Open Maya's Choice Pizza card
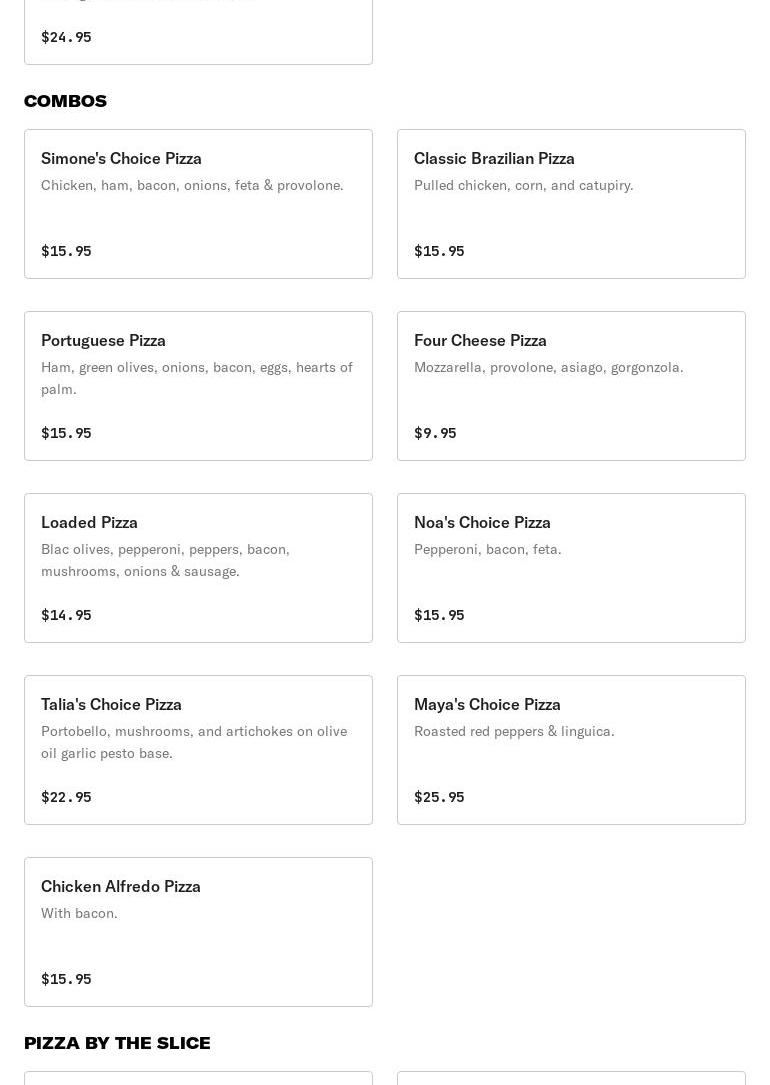The width and height of the screenshot is (770, 1085). (x=571, y=750)
